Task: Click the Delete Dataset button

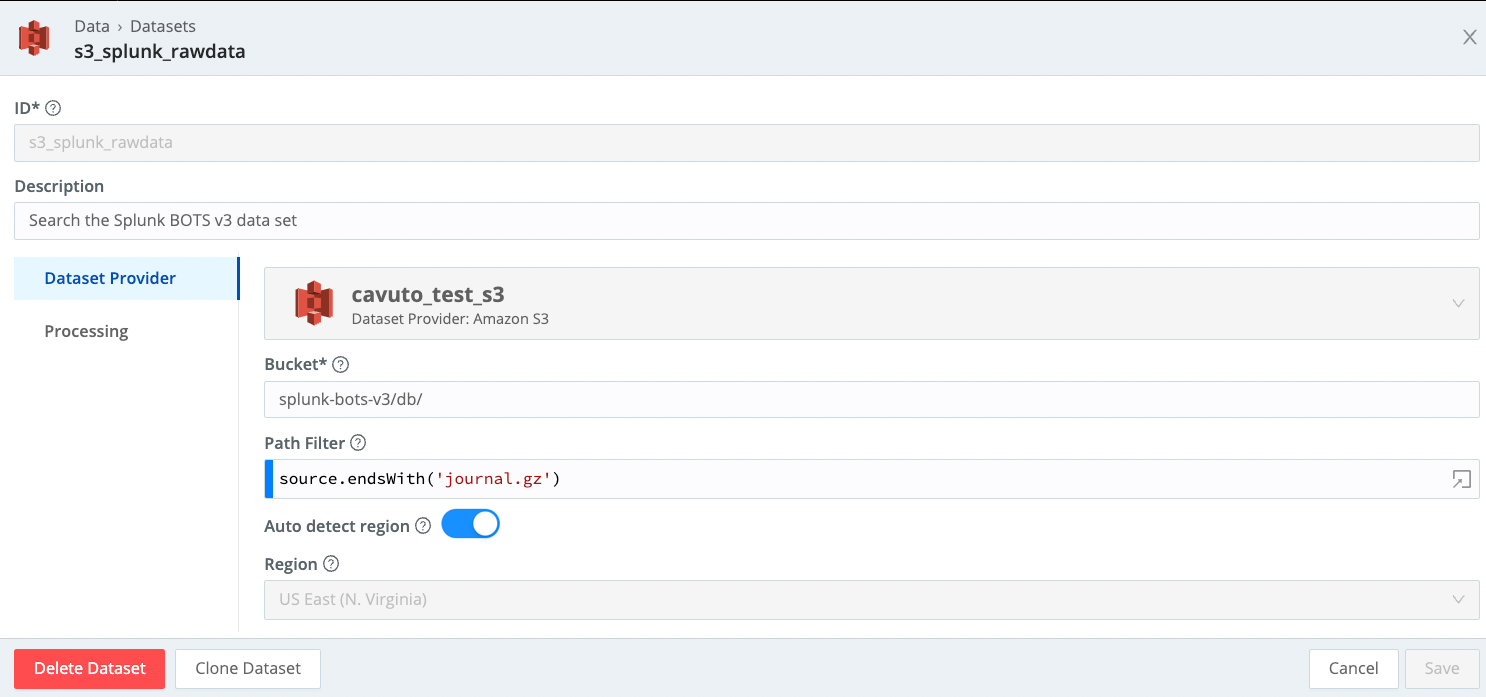Action: 89,668
